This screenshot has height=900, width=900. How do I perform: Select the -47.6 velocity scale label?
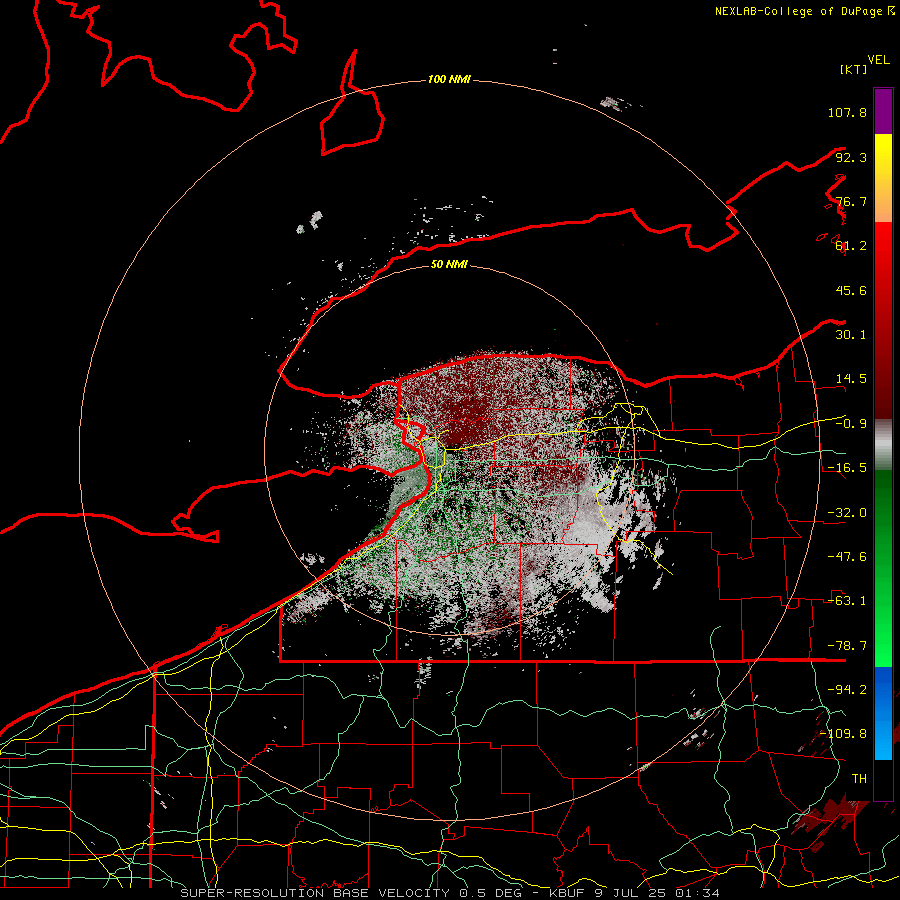[847, 557]
